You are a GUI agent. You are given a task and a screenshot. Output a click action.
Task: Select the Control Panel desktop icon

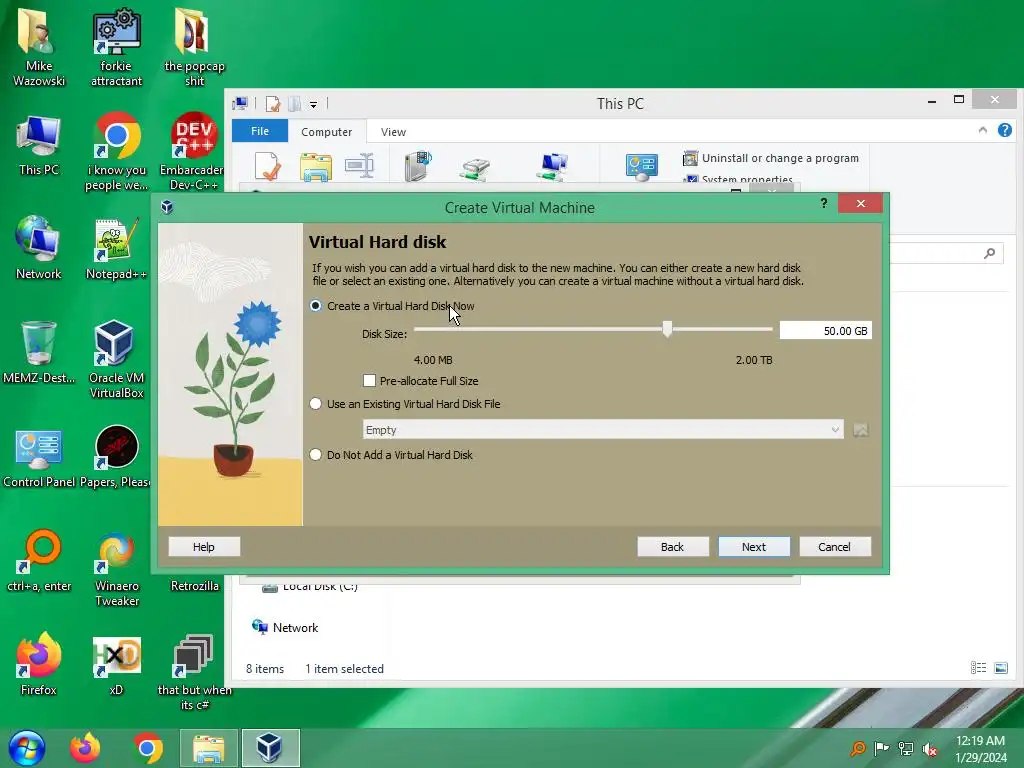tap(39, 458)
